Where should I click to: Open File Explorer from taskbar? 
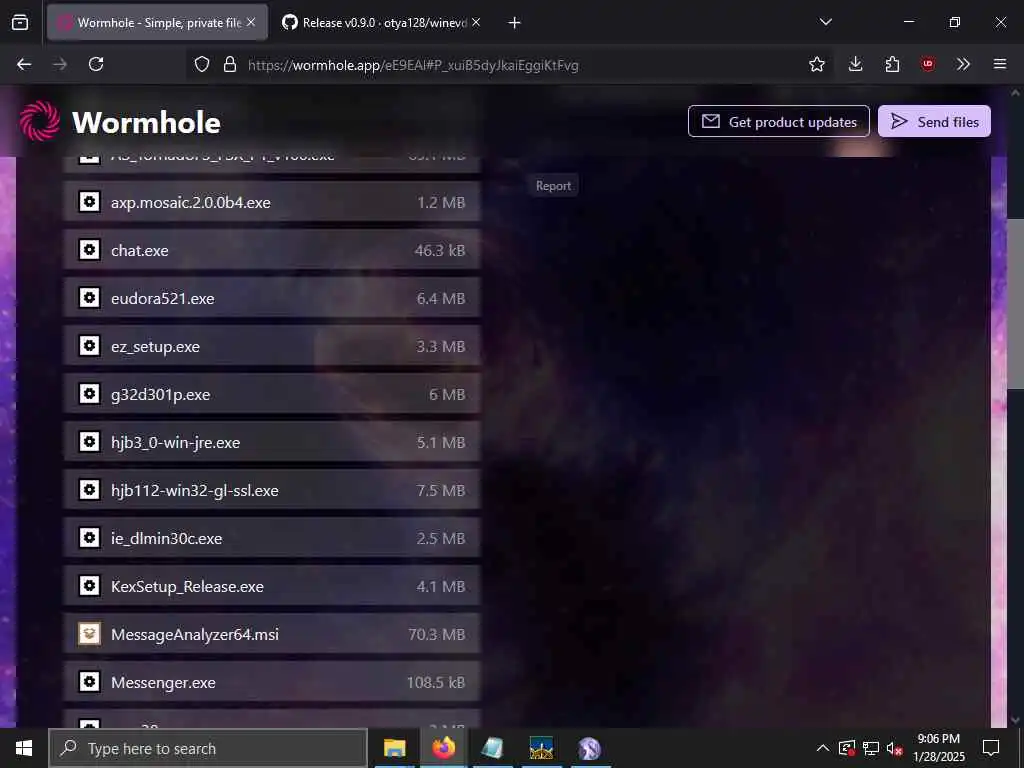pos(394,748)
